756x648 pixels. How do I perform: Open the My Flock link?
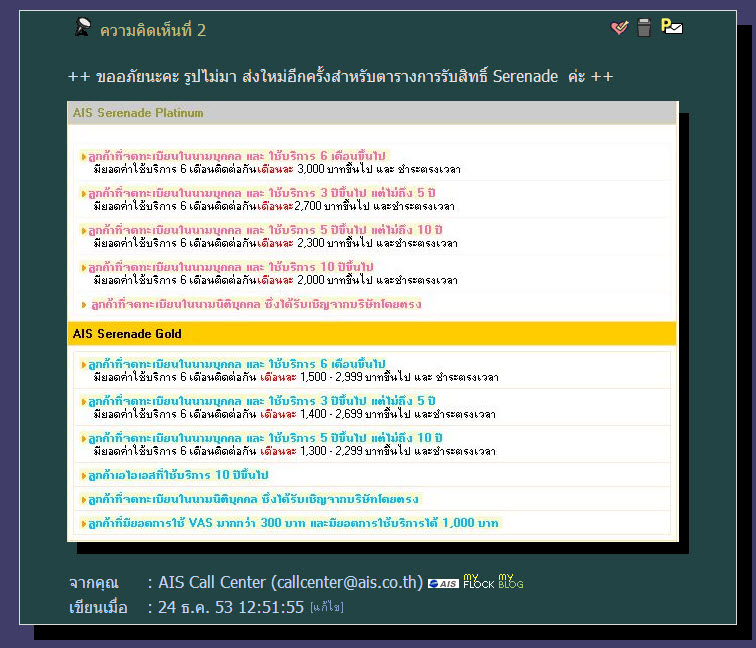click(x=478, y=581)
